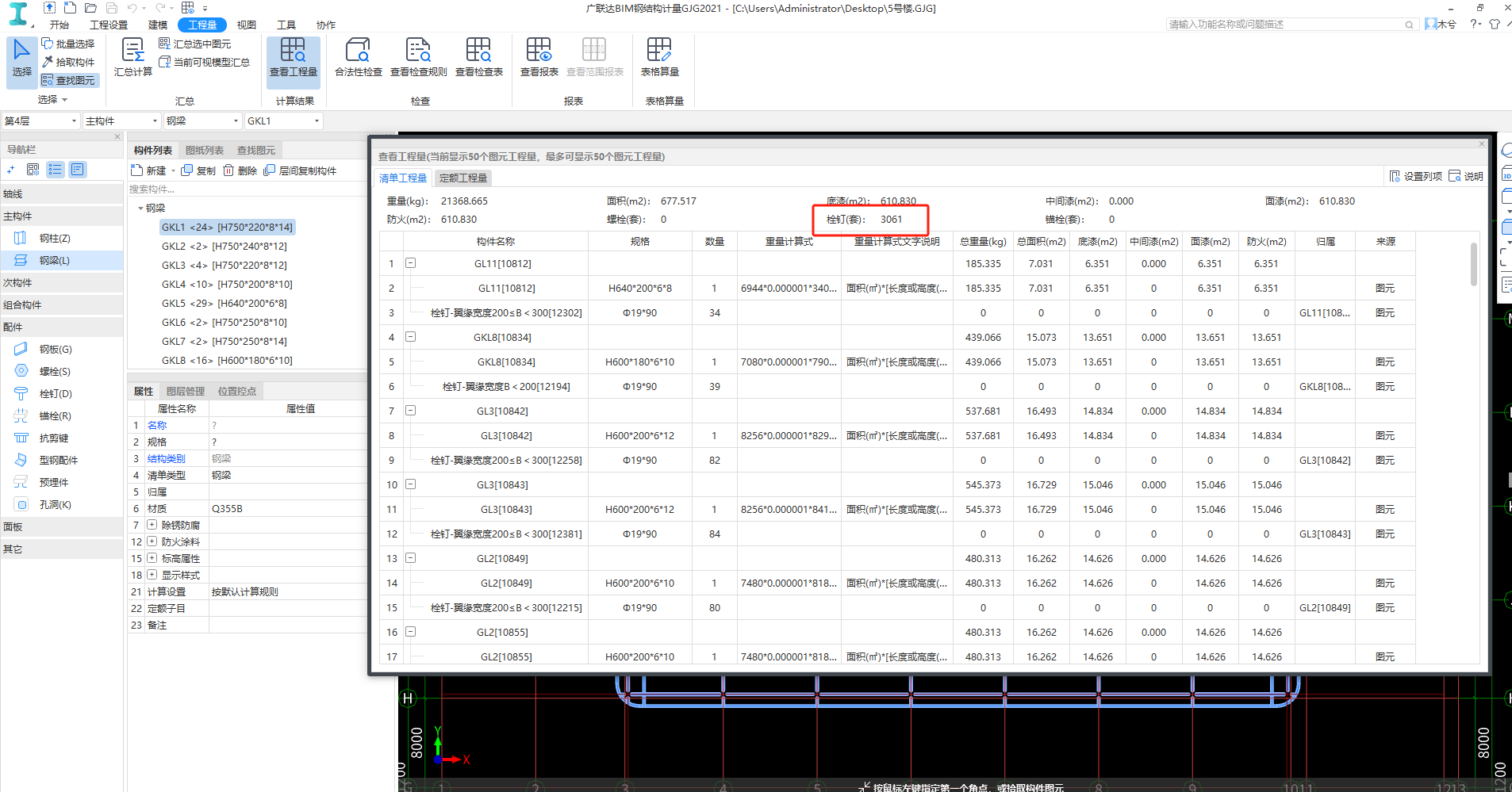Open the 建模 ribbon tab
This screenshot has height=792, width=1512.
(x=158, y=25)
